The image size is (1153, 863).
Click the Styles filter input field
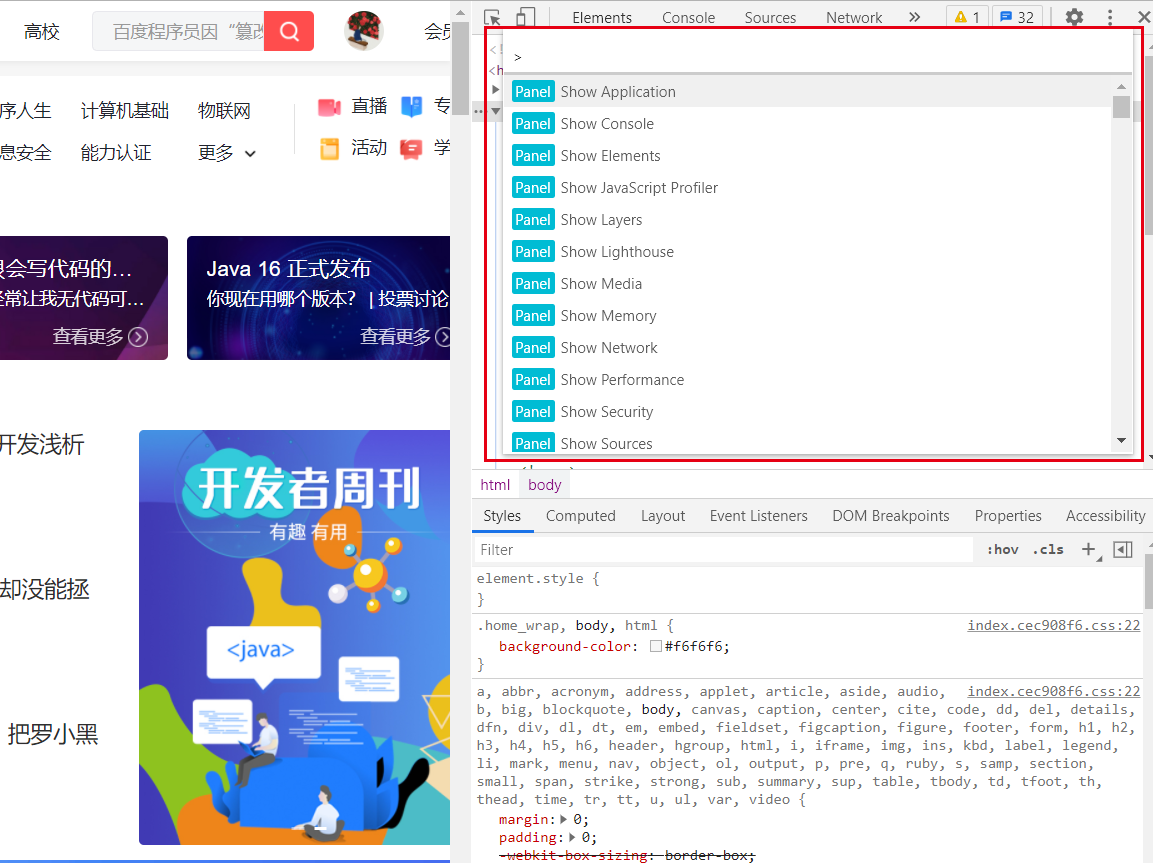coord(700,549)
